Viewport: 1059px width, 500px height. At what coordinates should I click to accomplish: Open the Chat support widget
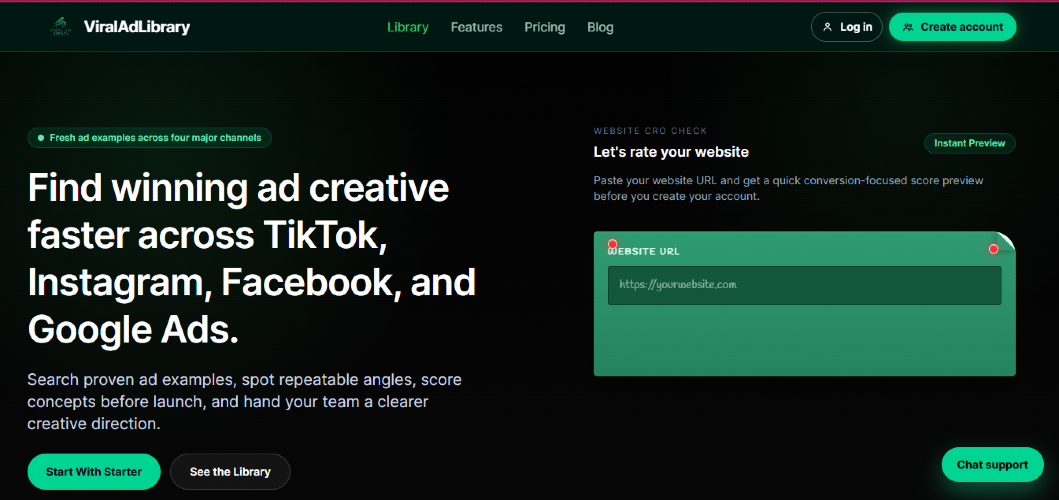992,465
